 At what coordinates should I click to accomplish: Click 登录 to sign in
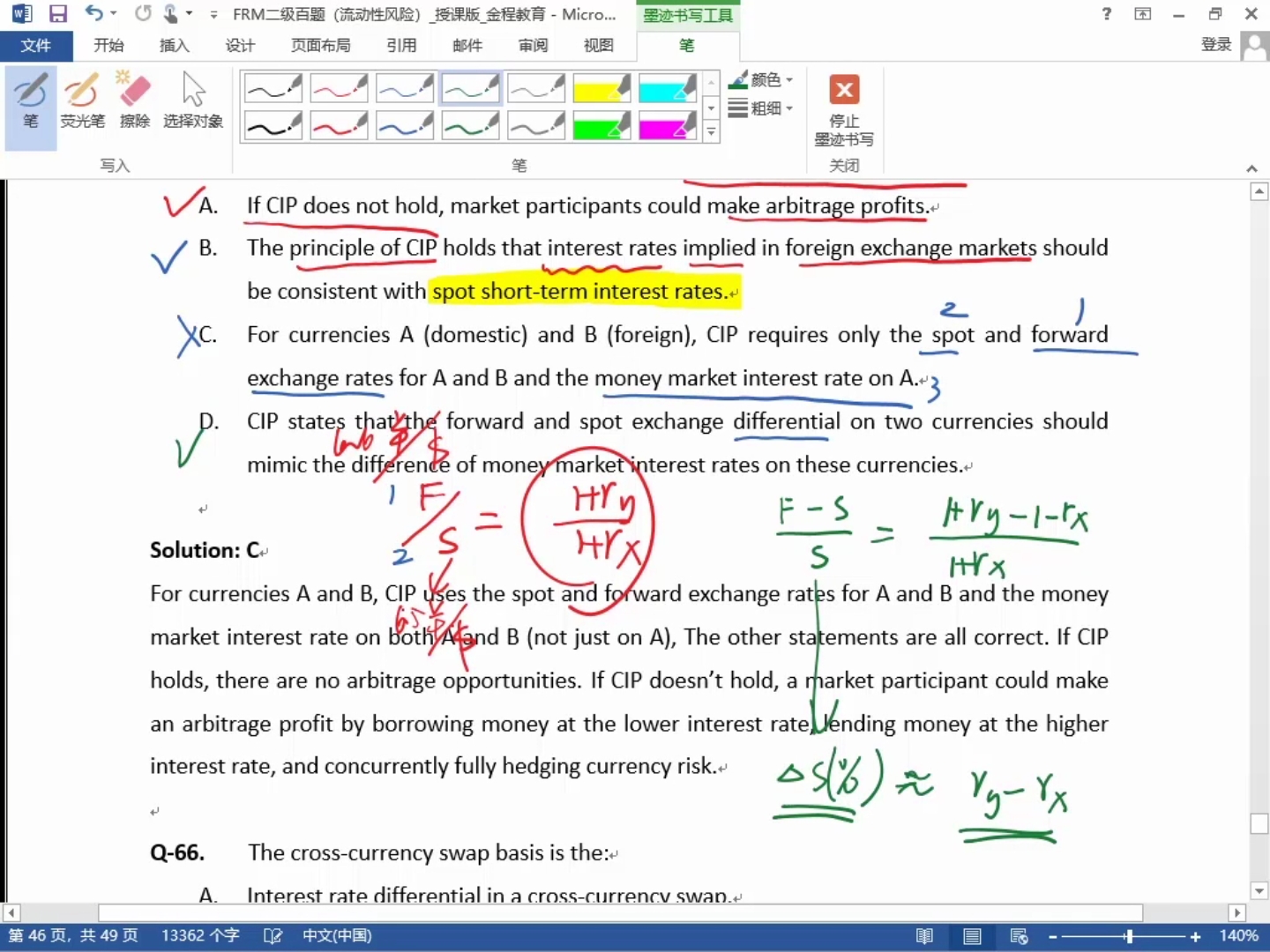(1216, 45)
